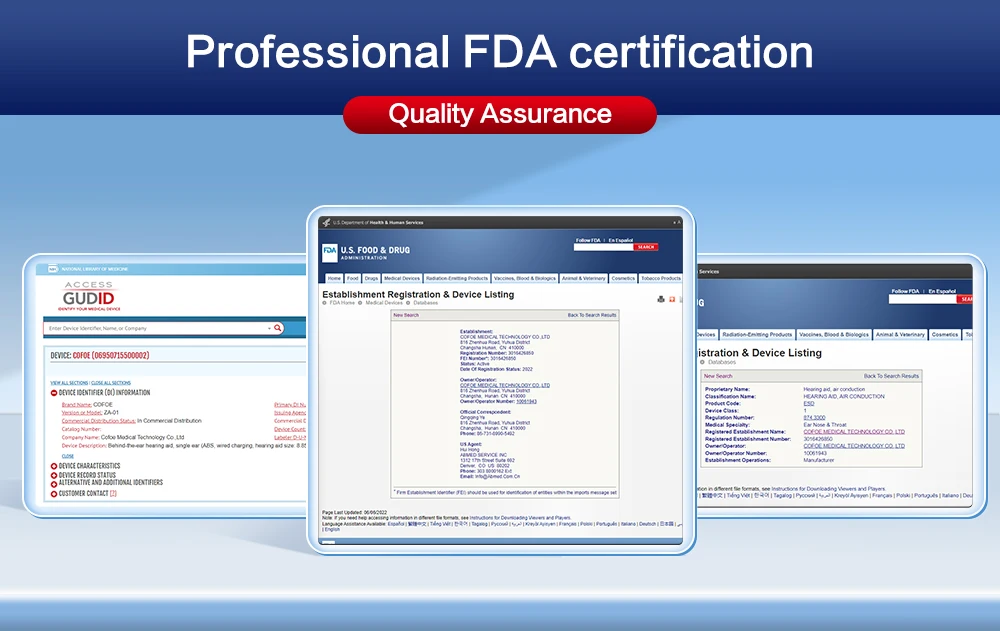Viewport: 1000px width, 631px height.
Task: Click regulation number 874.3300 link
Action: click(814, 418)
